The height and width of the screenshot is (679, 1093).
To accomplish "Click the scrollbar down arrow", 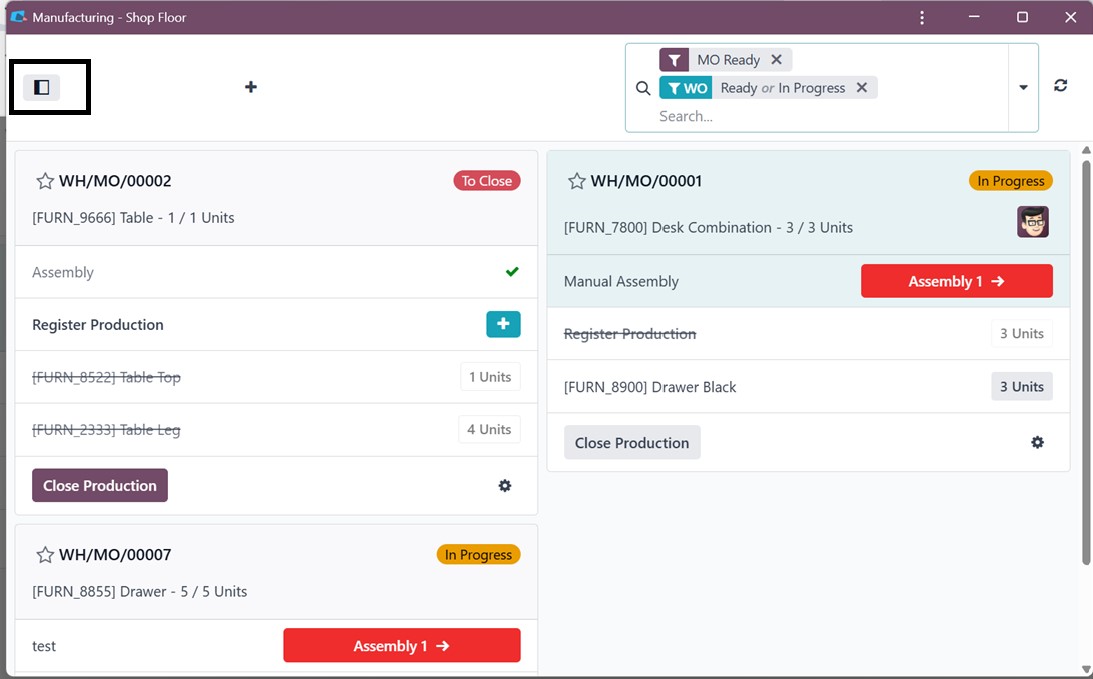I will [x=1086, y=670].
